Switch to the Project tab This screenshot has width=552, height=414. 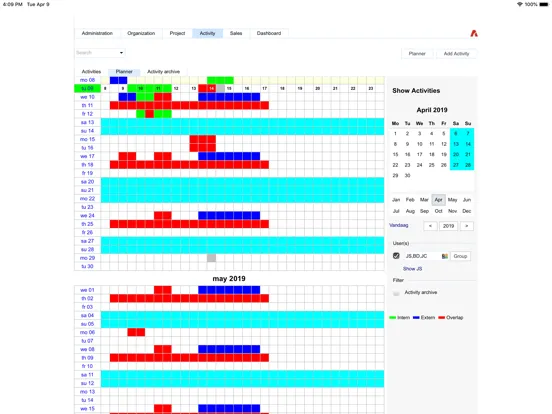pyautogui.click(x=177, y=33)
